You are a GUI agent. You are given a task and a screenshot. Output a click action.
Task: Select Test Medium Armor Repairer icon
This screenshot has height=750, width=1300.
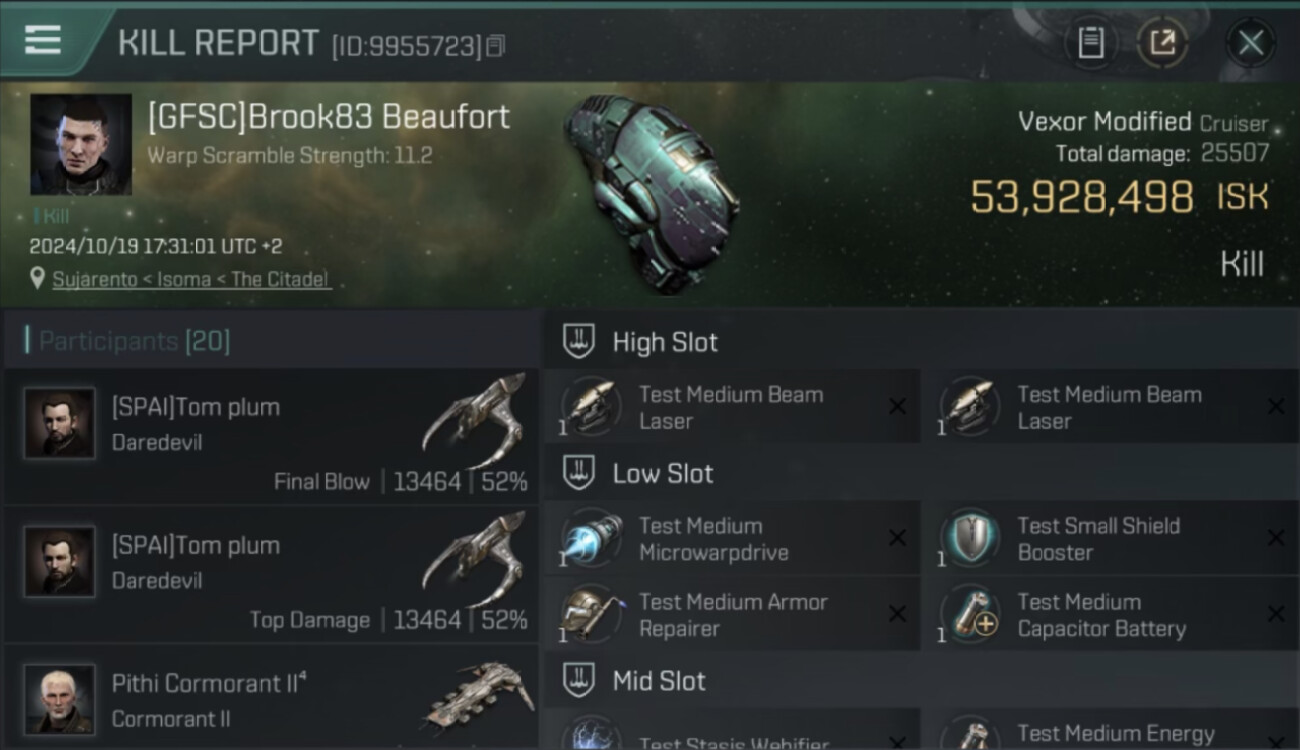591,614
